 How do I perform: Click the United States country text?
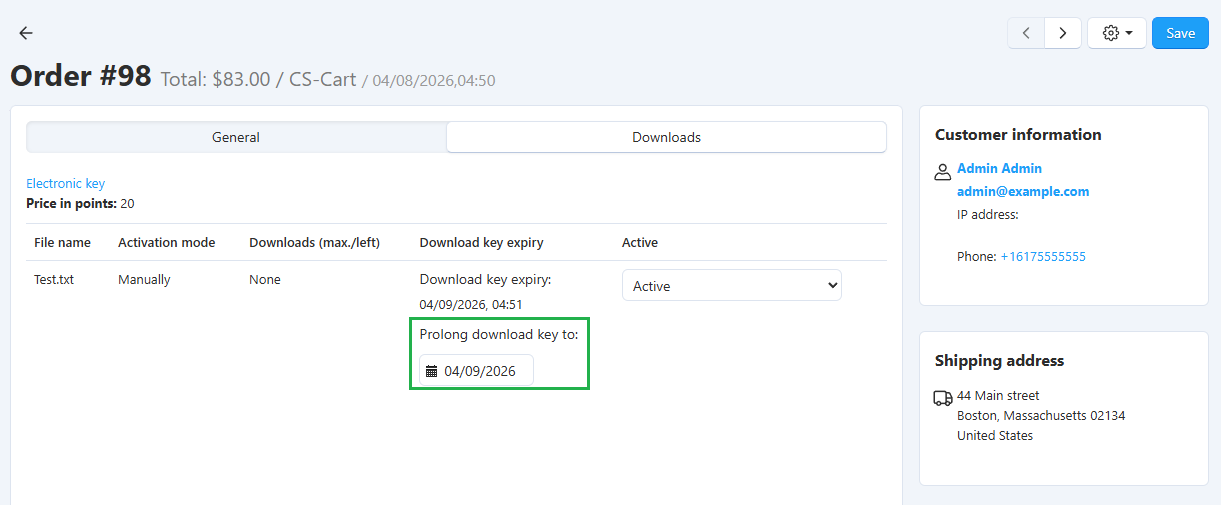point(995,435)
